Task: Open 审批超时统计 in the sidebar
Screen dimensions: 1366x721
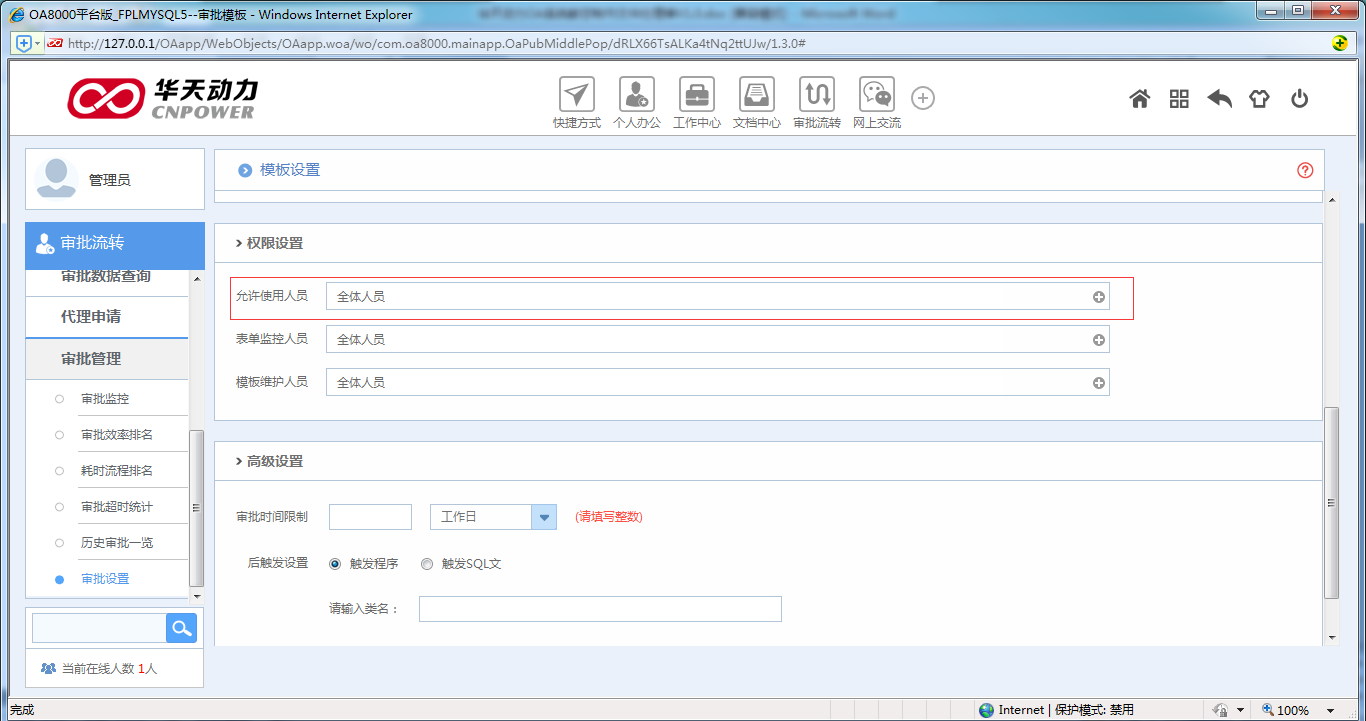Action: 116,507
